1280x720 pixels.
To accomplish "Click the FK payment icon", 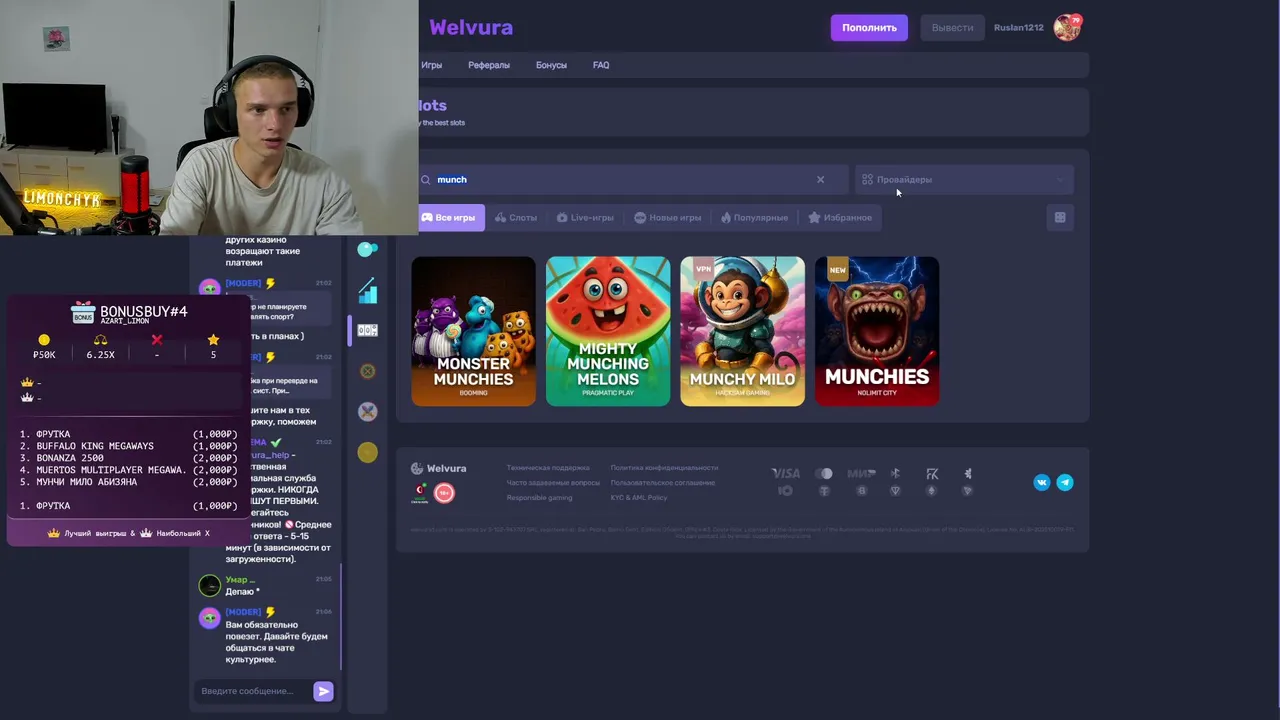I will [932, 474].
